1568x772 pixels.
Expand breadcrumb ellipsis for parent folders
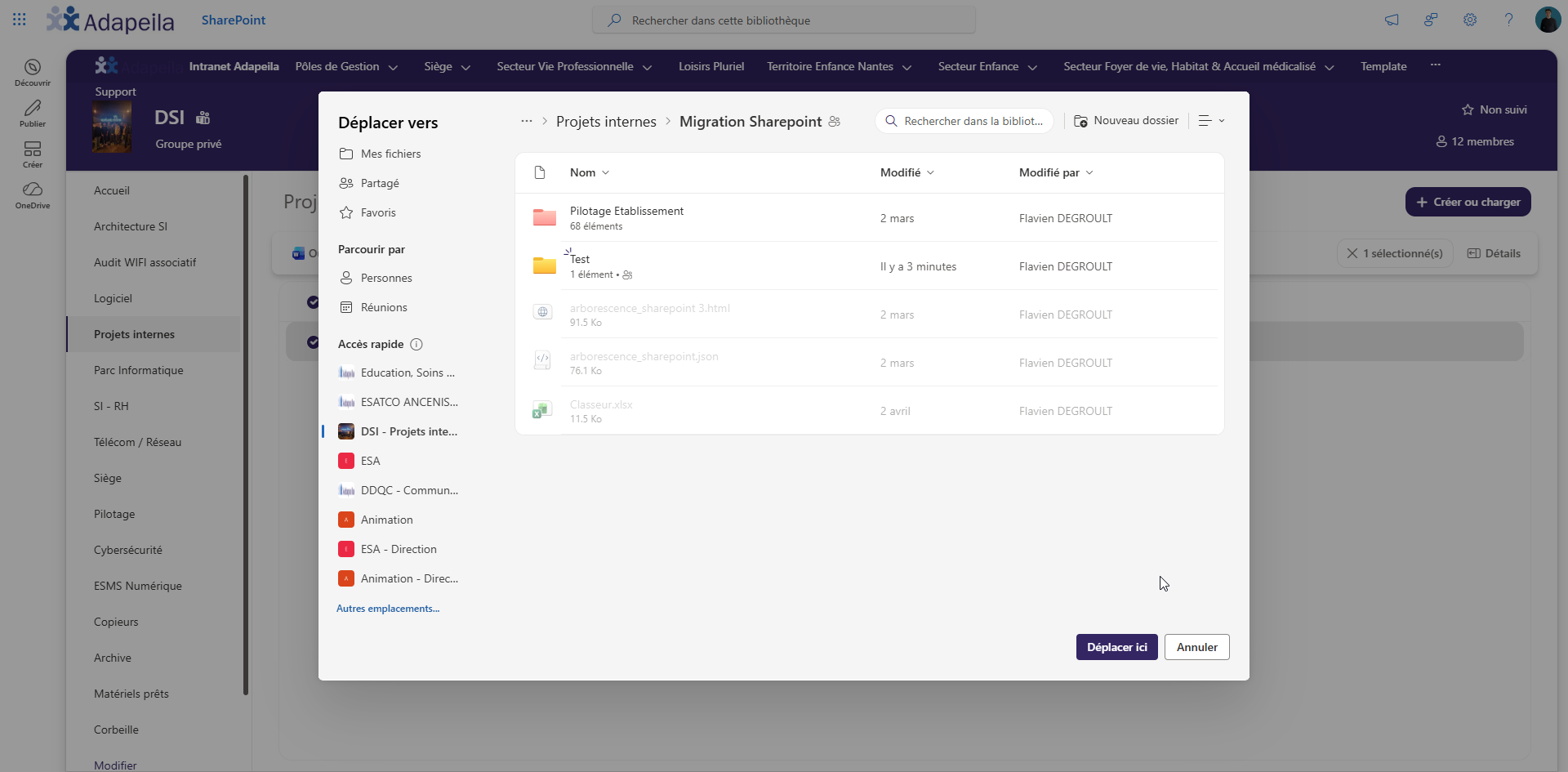click(x=527, y=121)
